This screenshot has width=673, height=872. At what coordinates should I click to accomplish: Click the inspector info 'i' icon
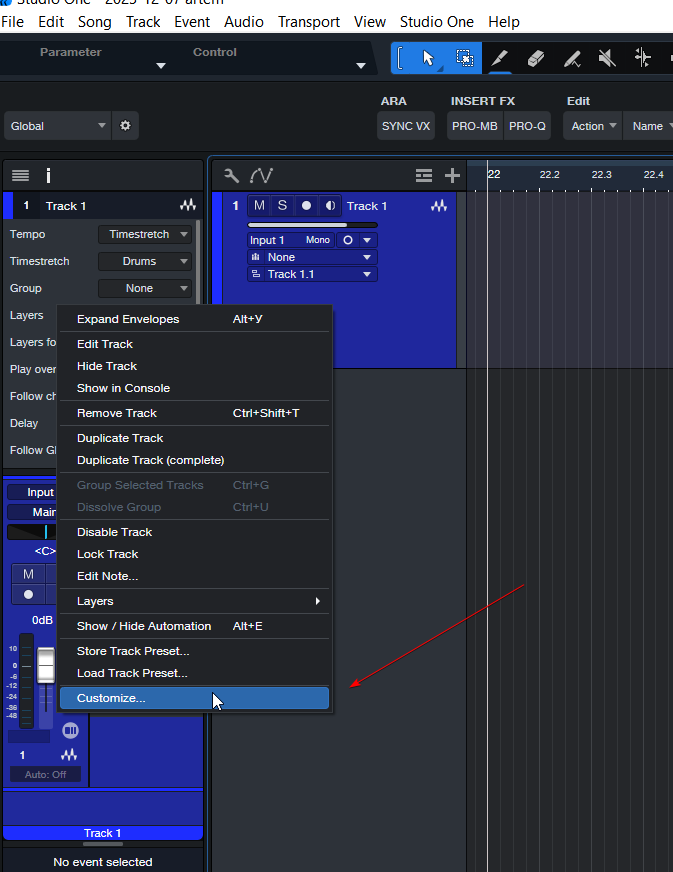pyautogui.click(x=48, y=176)
